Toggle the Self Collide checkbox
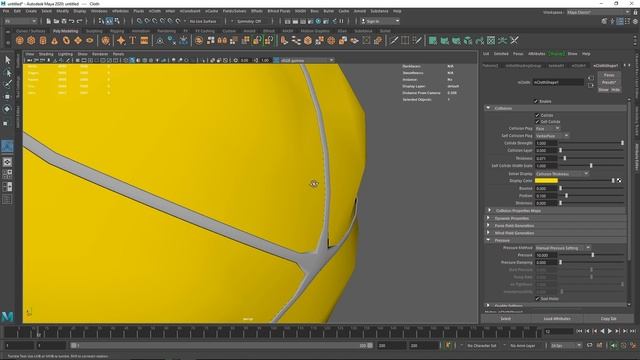 (537, 122)
